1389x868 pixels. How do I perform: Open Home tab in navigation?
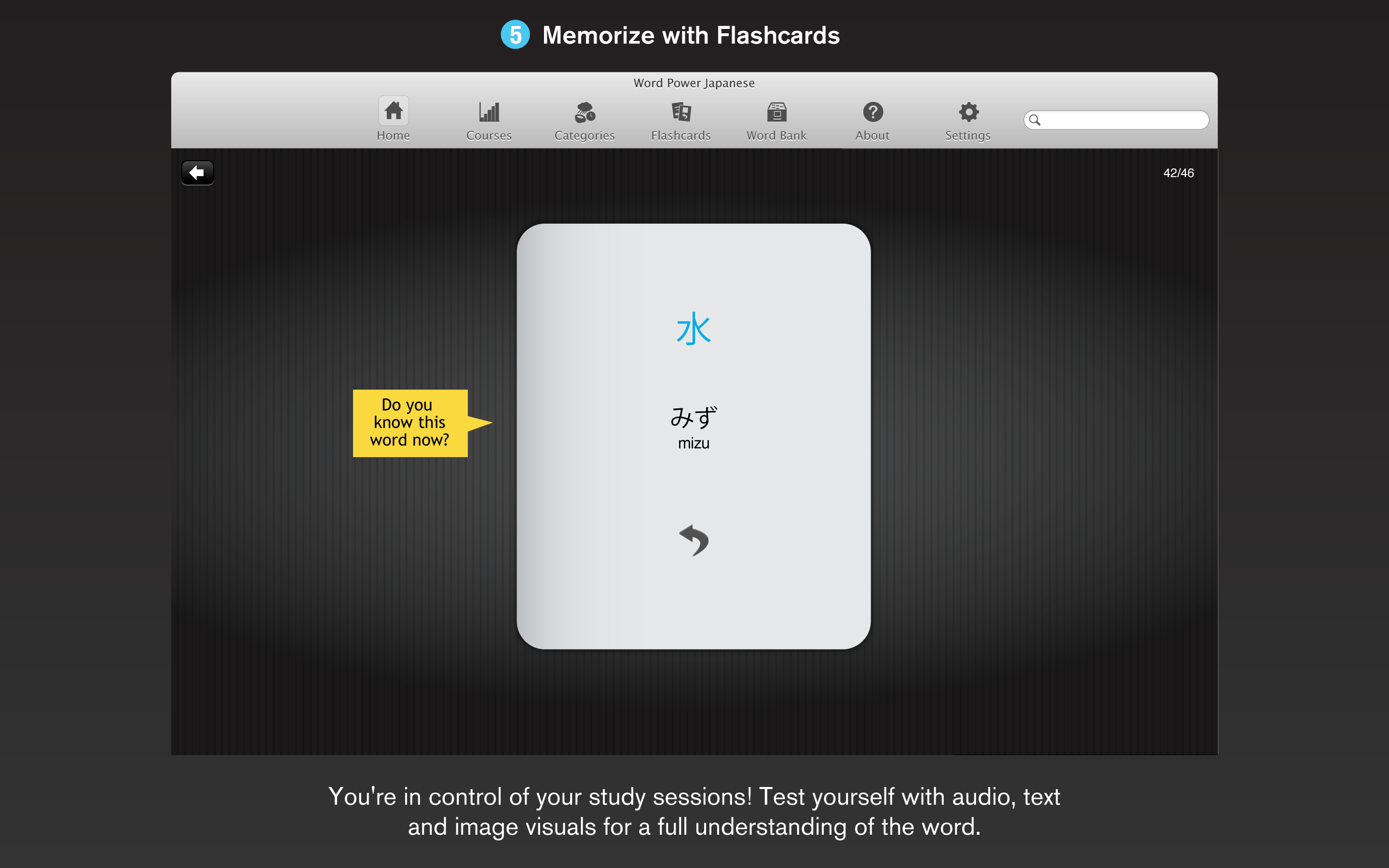pyautogui.click(x=393, y=120)
